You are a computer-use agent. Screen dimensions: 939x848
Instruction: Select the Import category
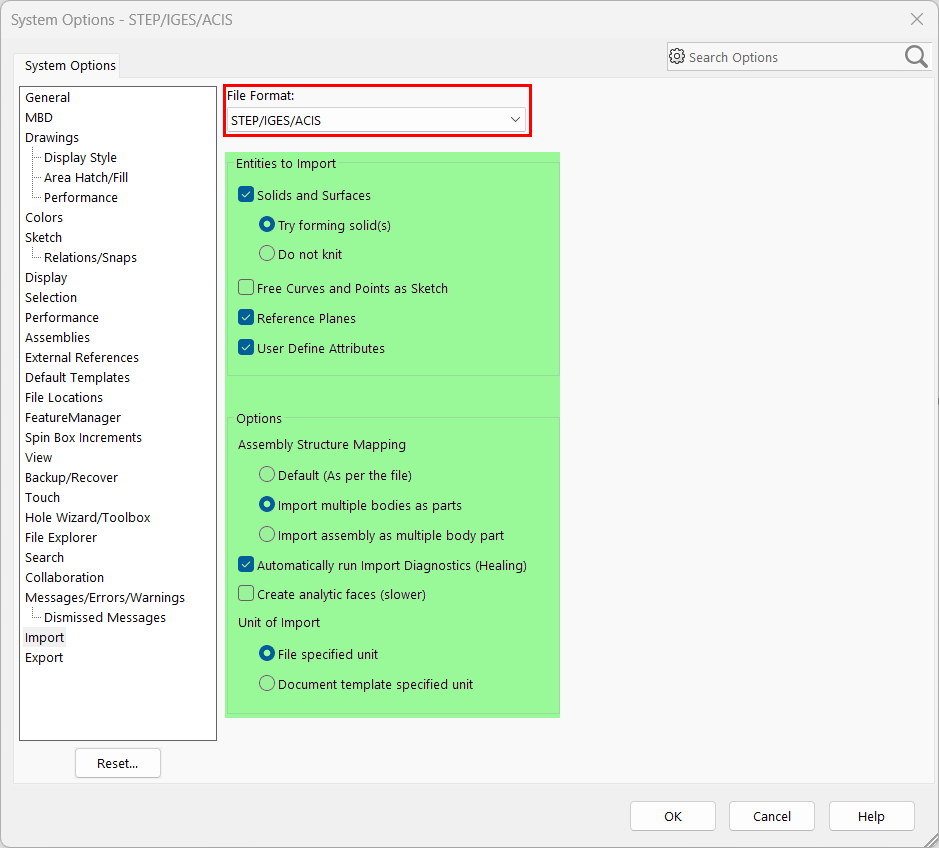(44, 638)
